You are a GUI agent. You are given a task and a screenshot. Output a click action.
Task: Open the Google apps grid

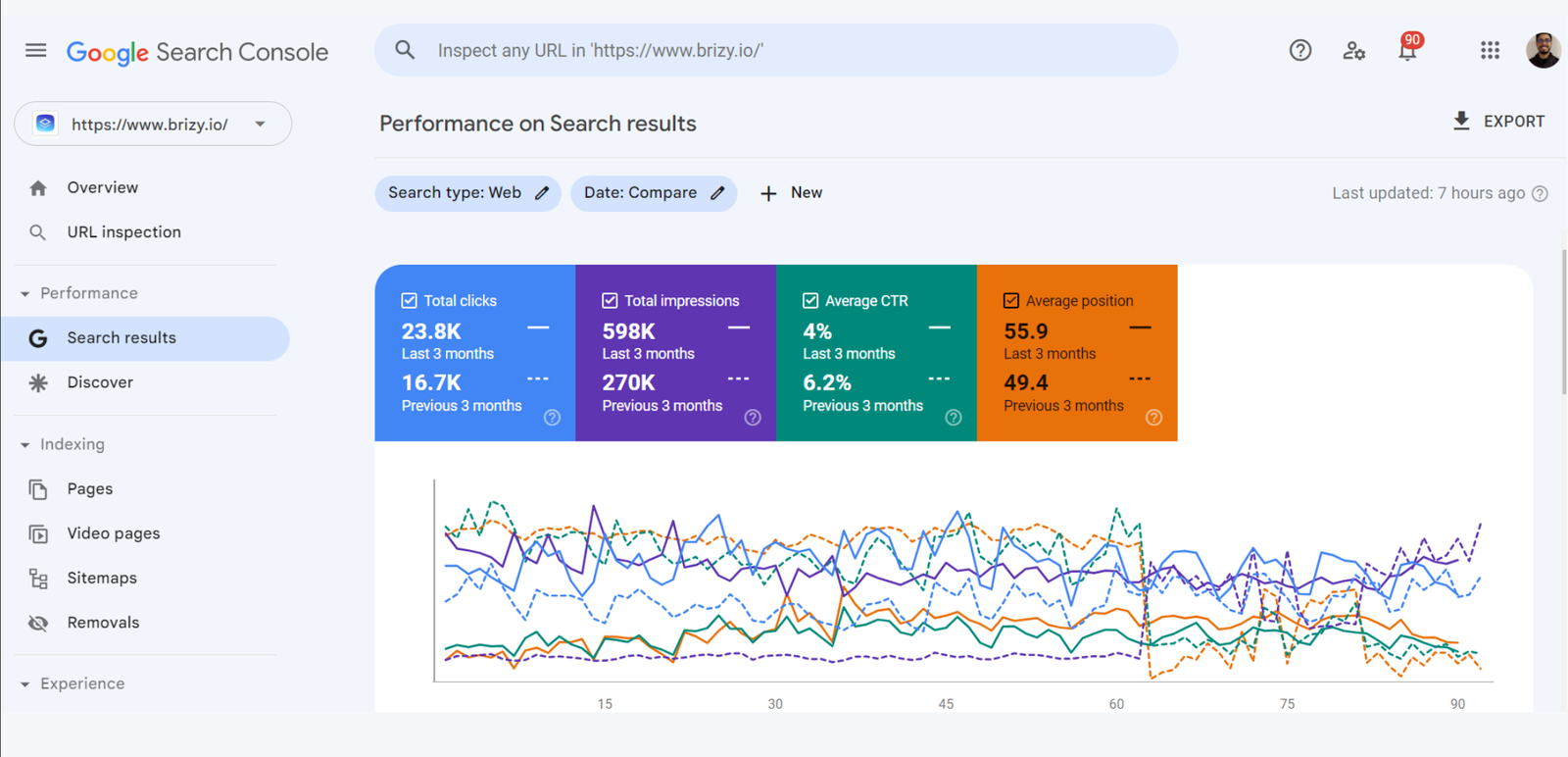(1490, 50)
